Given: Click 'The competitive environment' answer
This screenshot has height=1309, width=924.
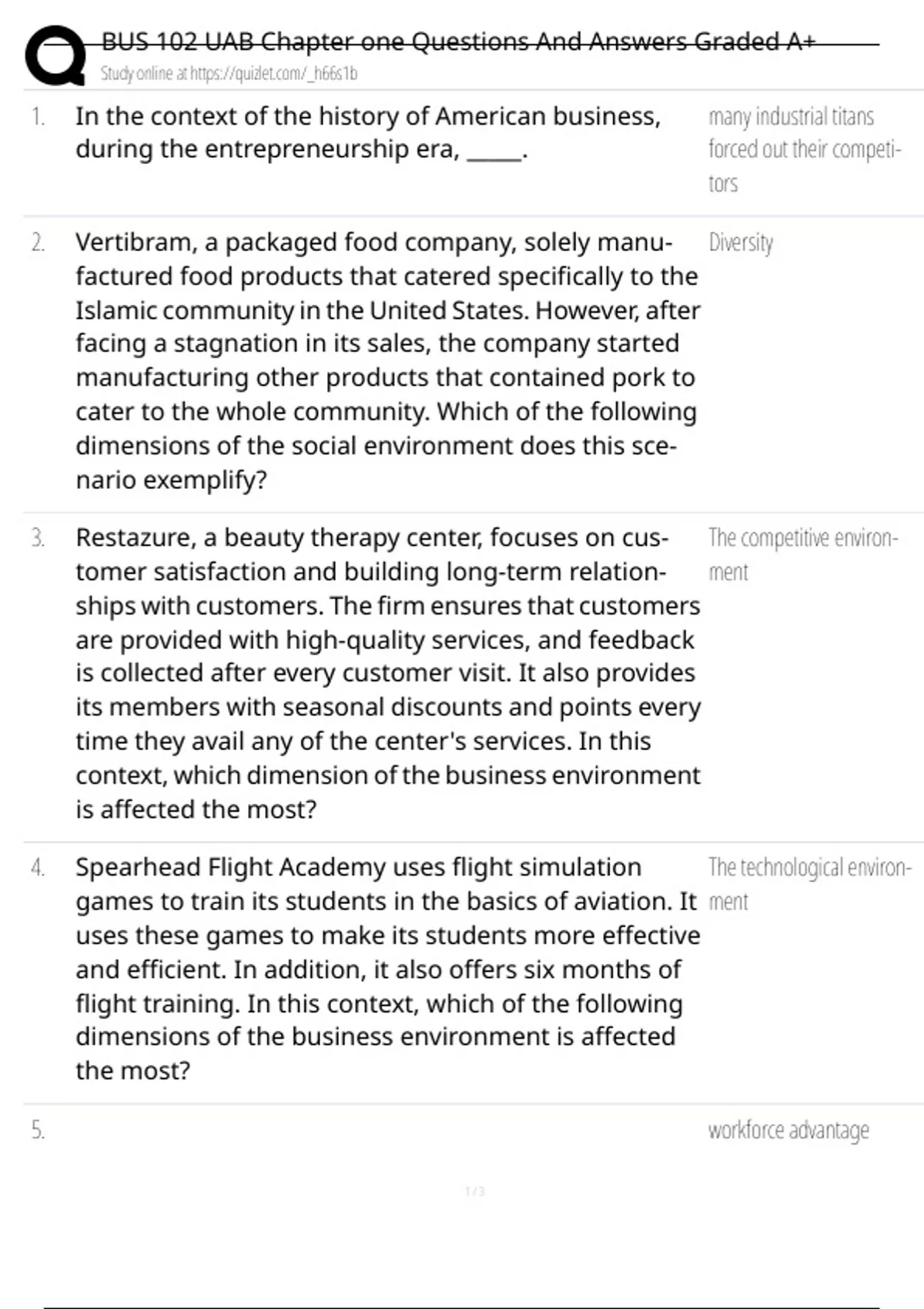Looking at the screenshot, I should 802,554.
